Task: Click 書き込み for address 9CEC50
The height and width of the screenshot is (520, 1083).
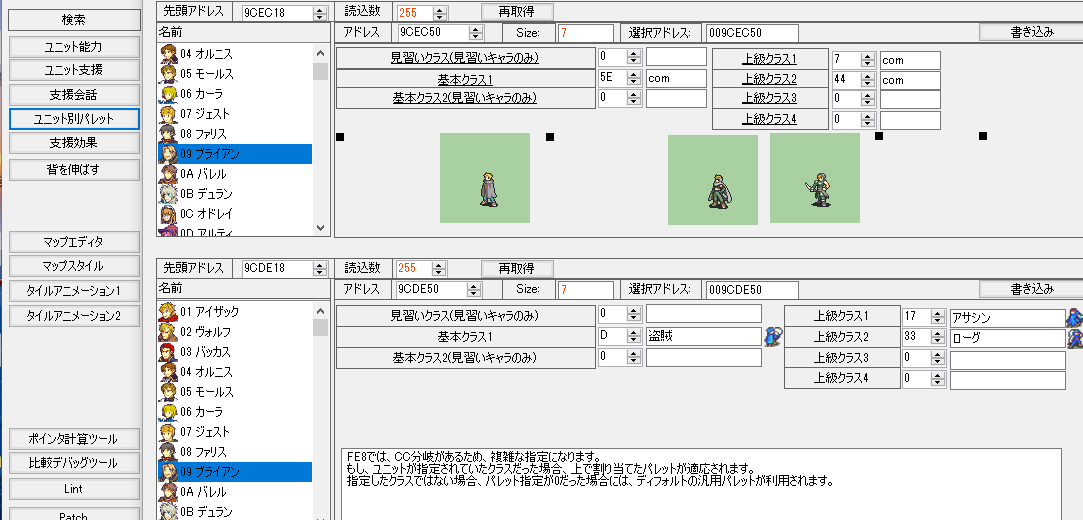Action: click(x=1031, y=32)
